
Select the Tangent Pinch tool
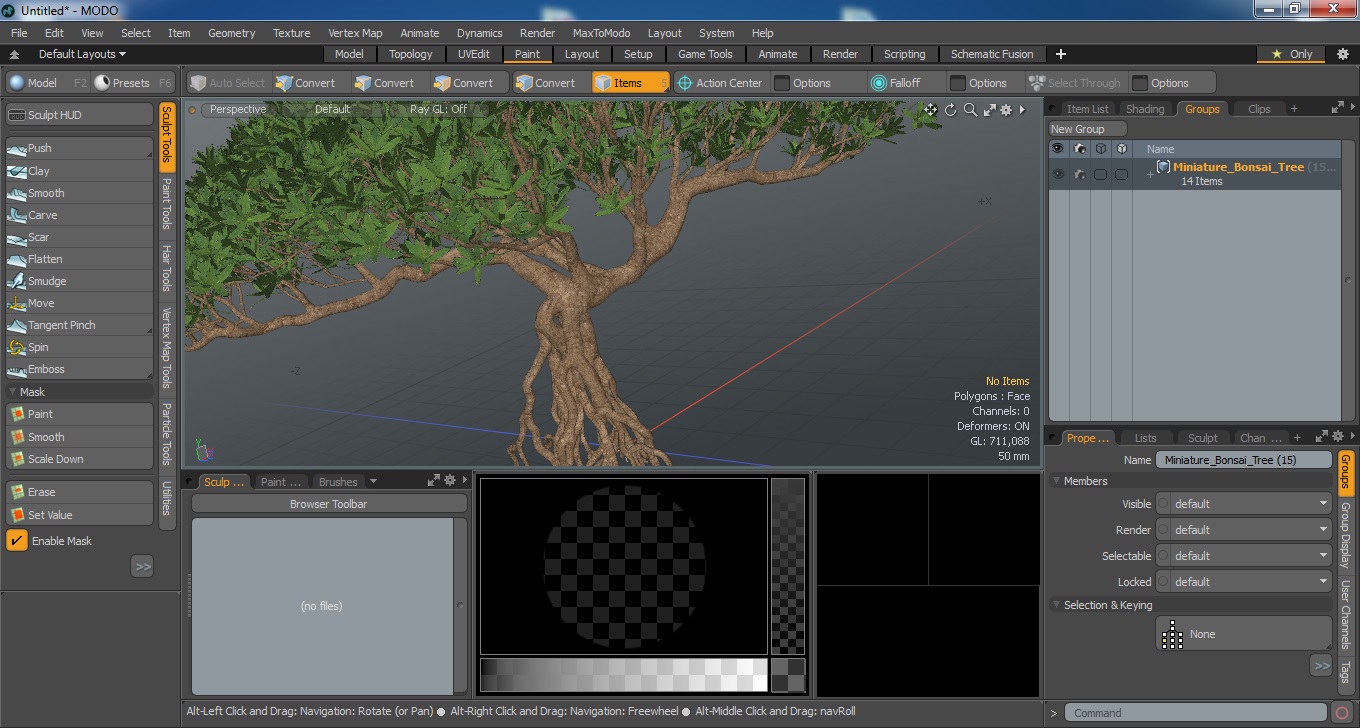(x=79, y=325)
